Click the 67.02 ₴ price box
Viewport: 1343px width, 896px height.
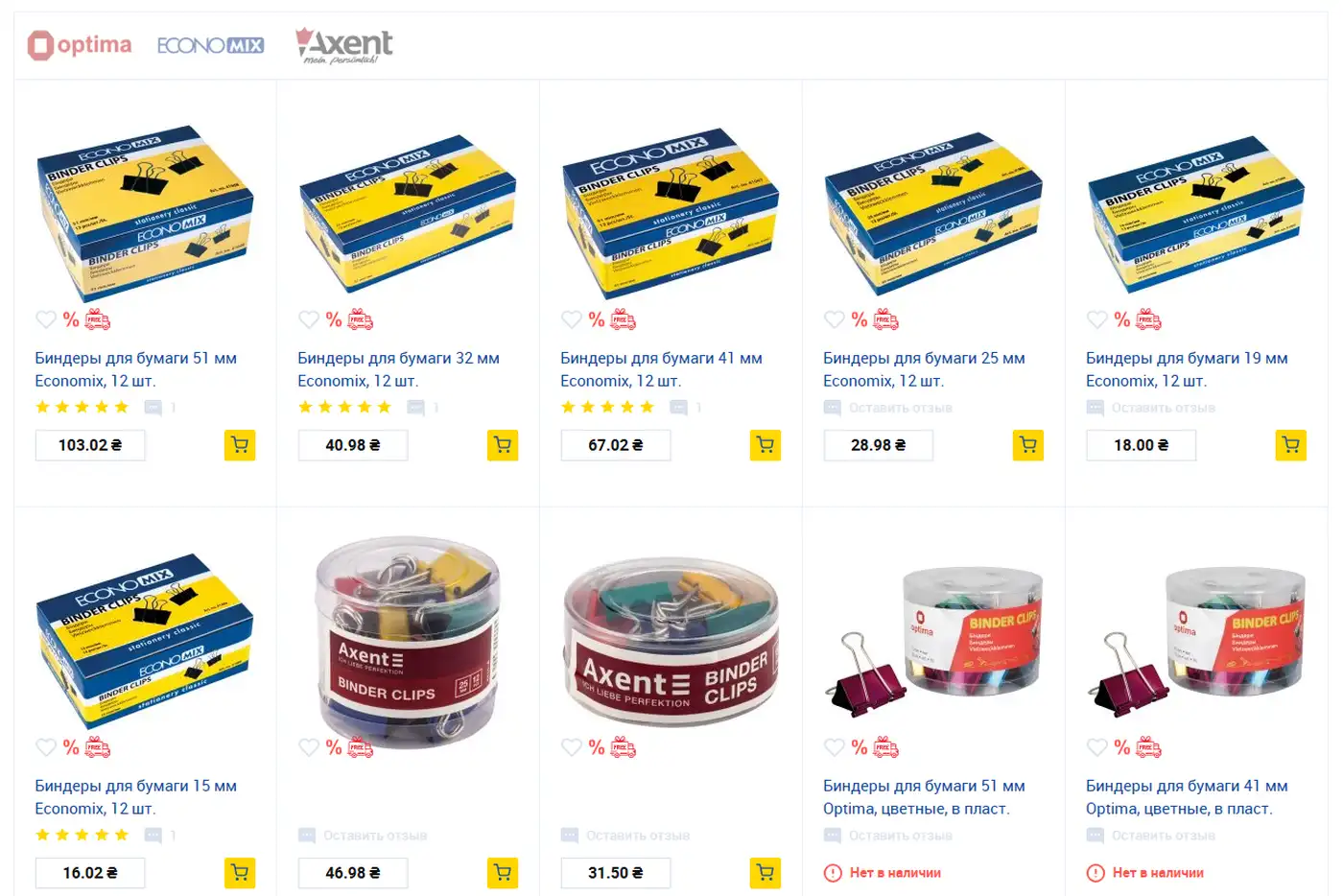click(616, 445)
